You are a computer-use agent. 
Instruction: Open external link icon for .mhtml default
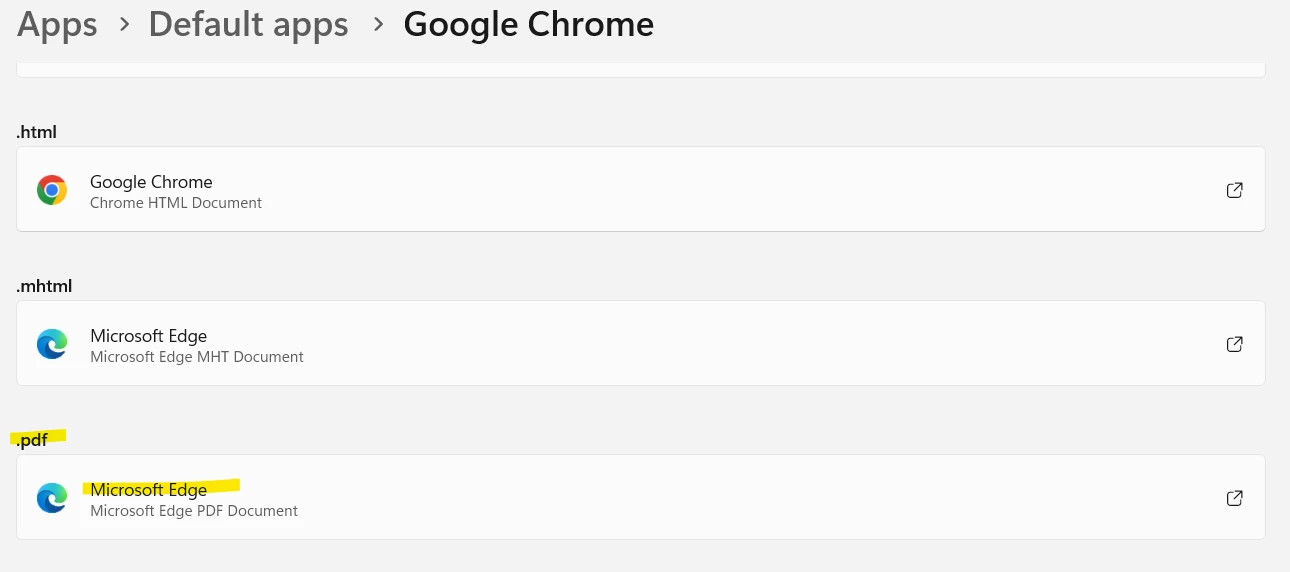(x=1234, y=344)
